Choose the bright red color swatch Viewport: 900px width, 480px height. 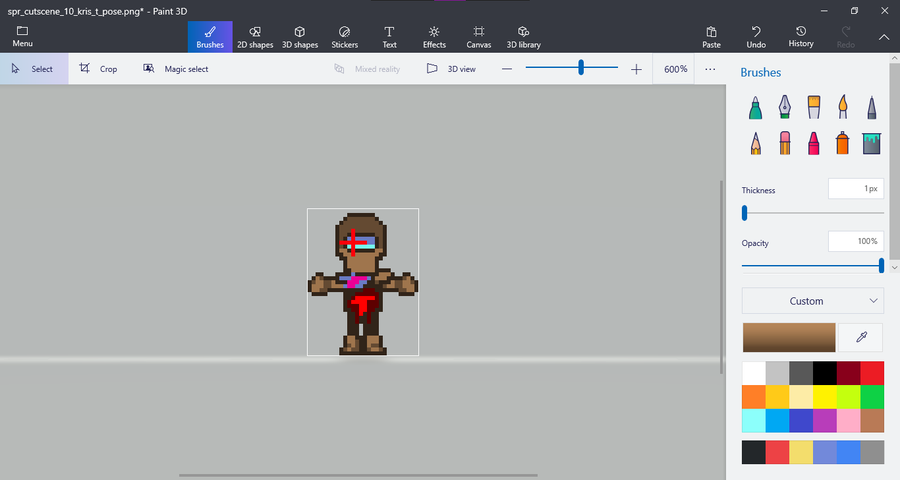872,373
